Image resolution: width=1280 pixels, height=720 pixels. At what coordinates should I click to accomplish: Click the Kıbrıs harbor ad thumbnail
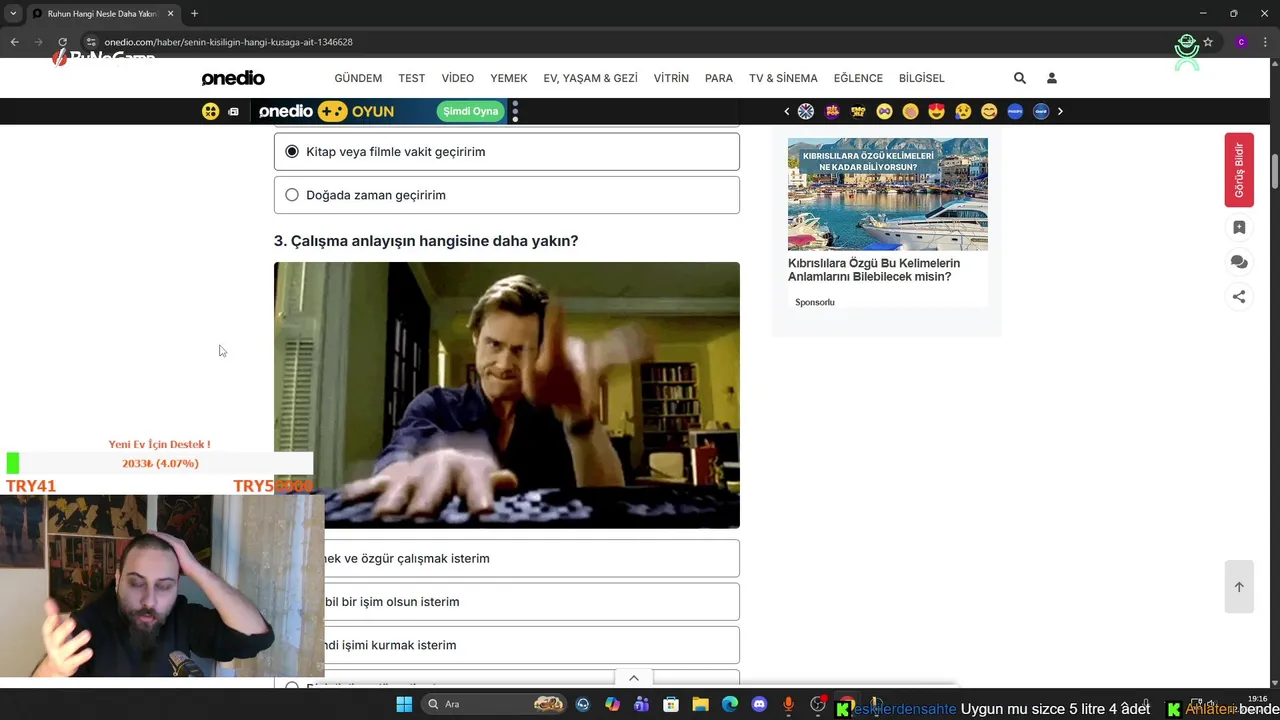coord(888,194)
